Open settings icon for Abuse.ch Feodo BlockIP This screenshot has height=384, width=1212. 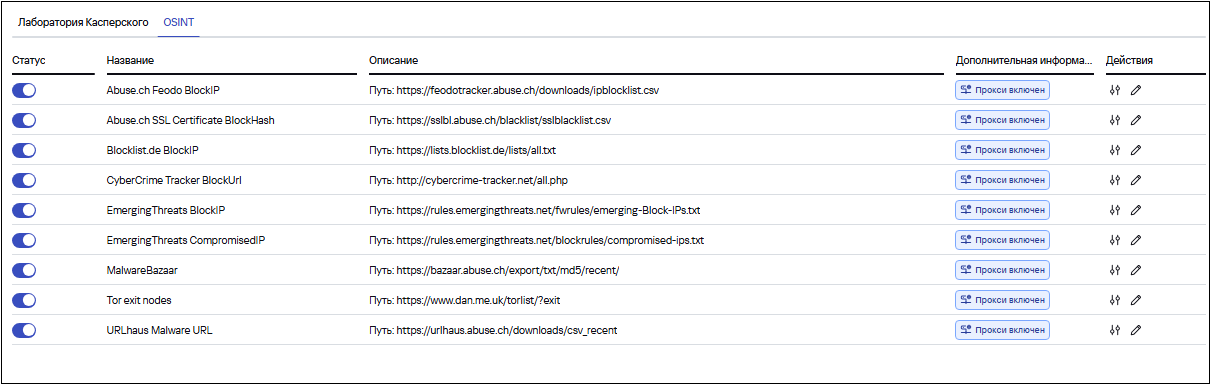[1116, 90]
